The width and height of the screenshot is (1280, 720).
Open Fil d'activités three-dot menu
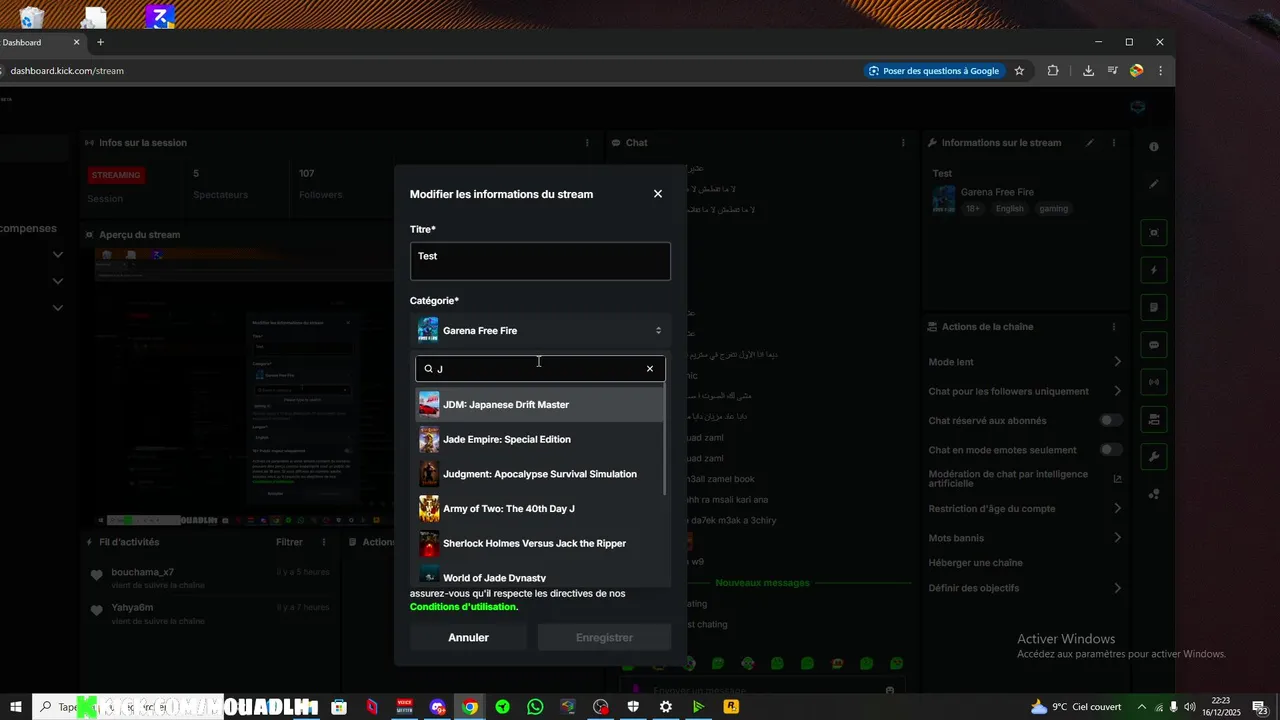[x=323, y=542]
